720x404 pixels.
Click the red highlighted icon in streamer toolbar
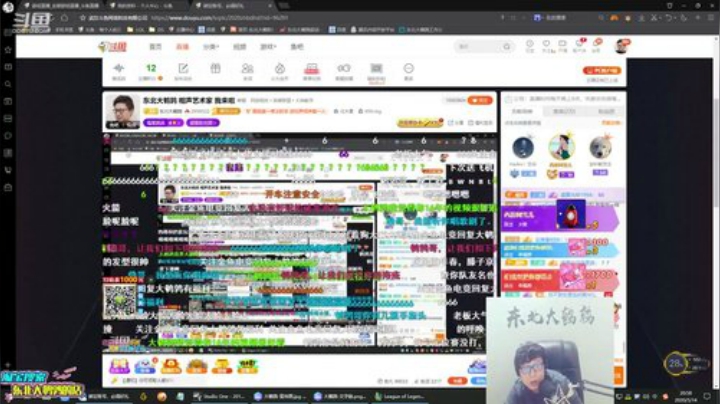[312, 71]
